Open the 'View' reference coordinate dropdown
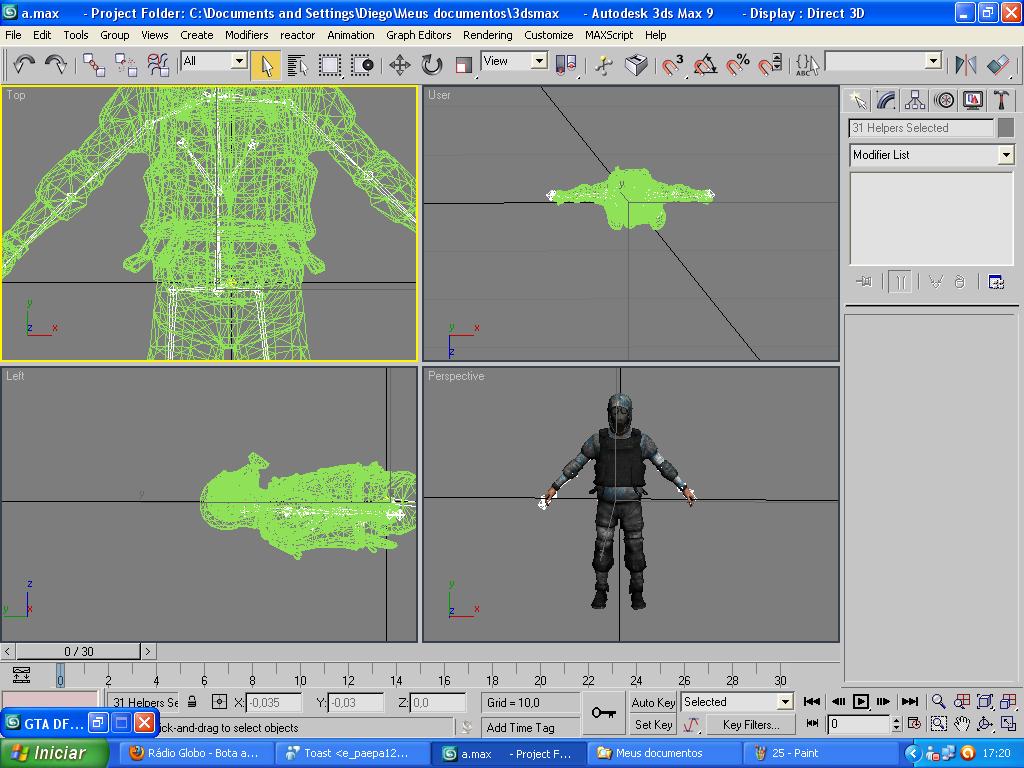1024x768 pixels. [x=539, y=61]
